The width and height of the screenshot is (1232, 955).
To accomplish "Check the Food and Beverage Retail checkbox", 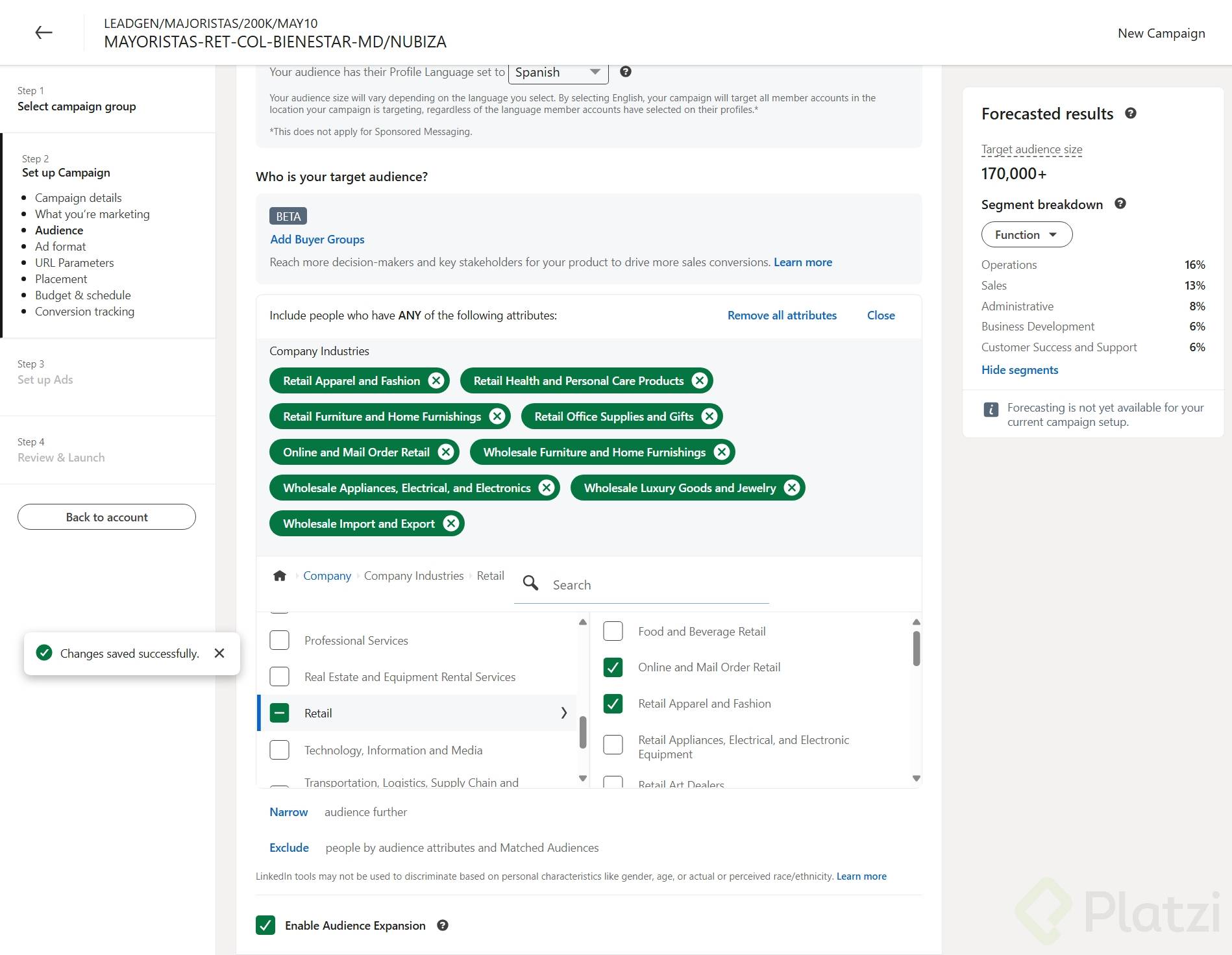I will 613,632.
